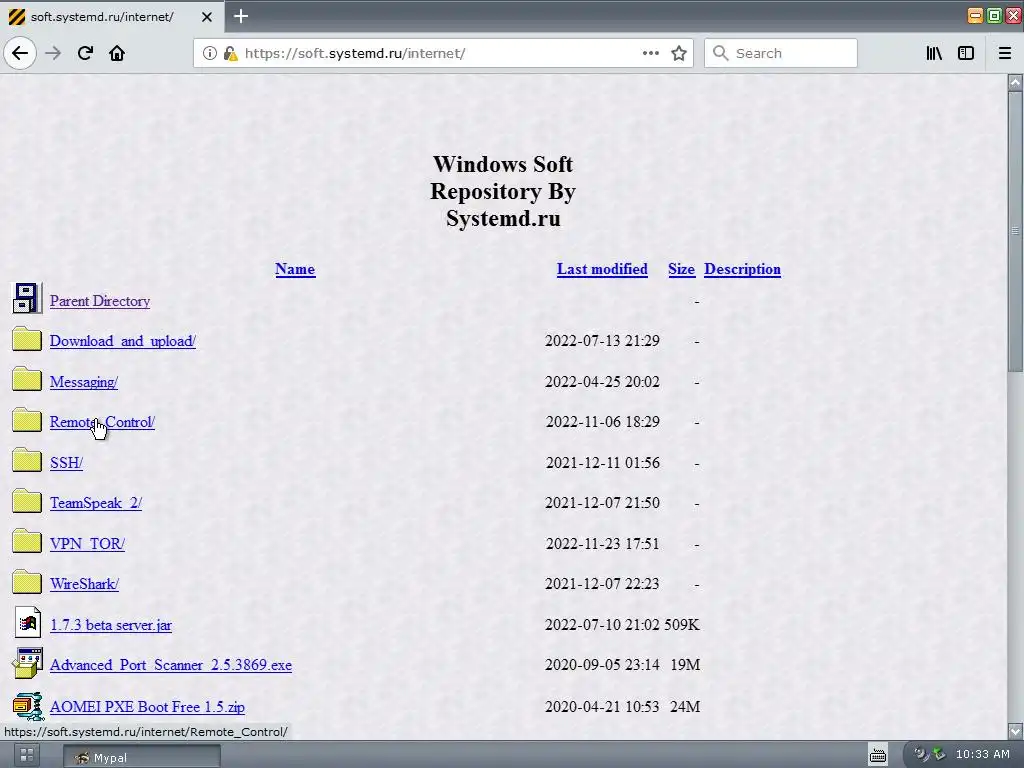
Task: Open the Library bookshelf icon
Action: tap(934, 53)
